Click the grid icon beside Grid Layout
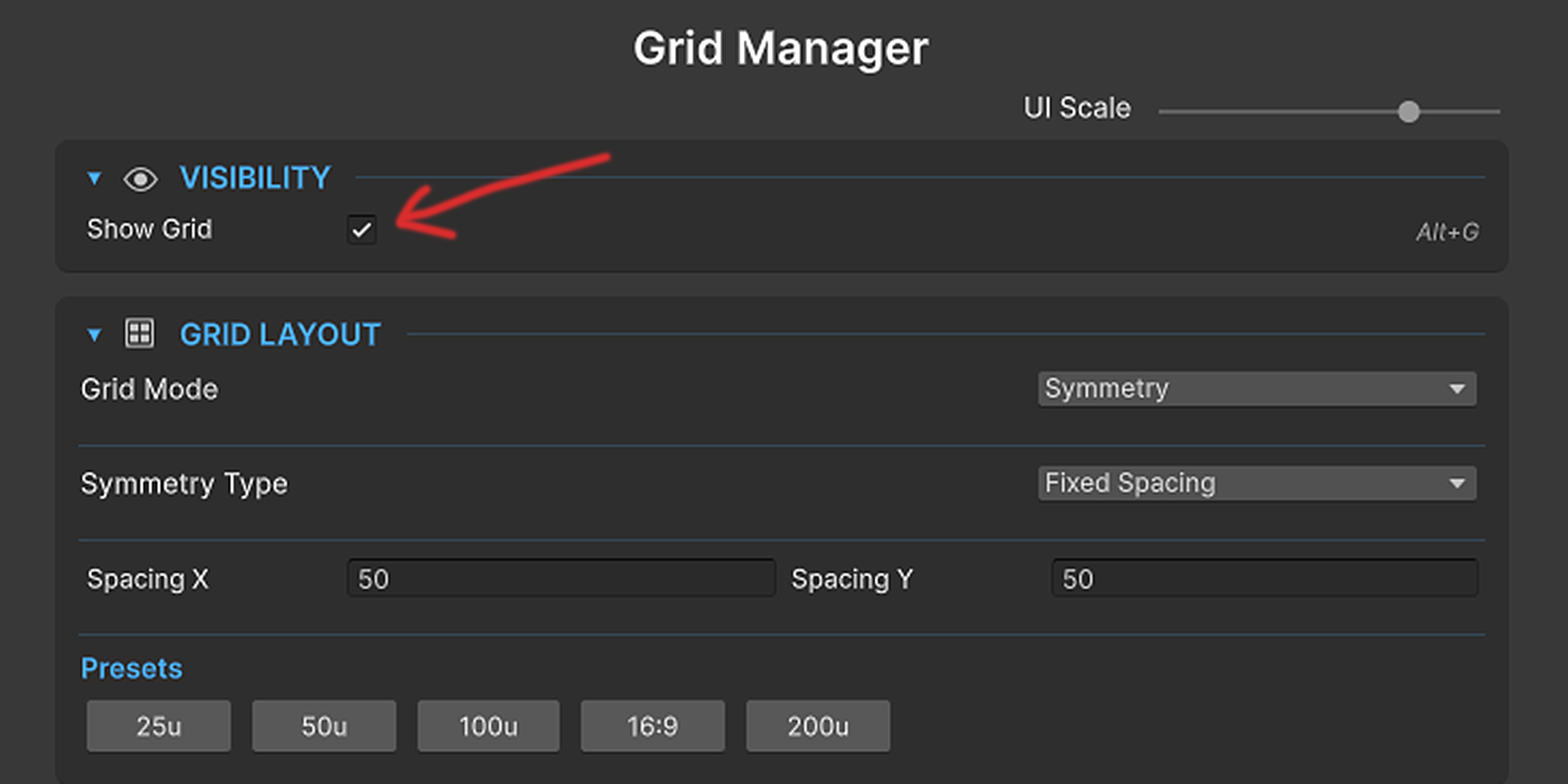This screenshot has width=1568, height=784. point(139,334)
